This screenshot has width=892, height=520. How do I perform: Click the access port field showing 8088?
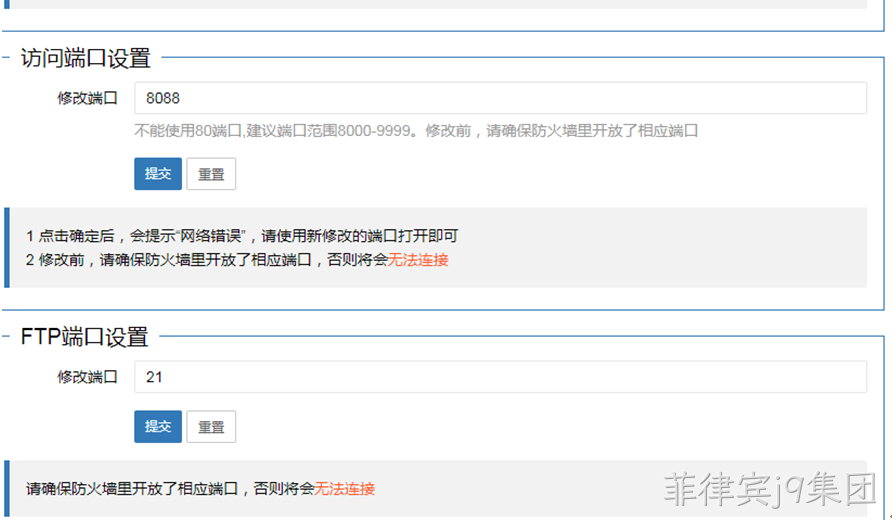500,98
